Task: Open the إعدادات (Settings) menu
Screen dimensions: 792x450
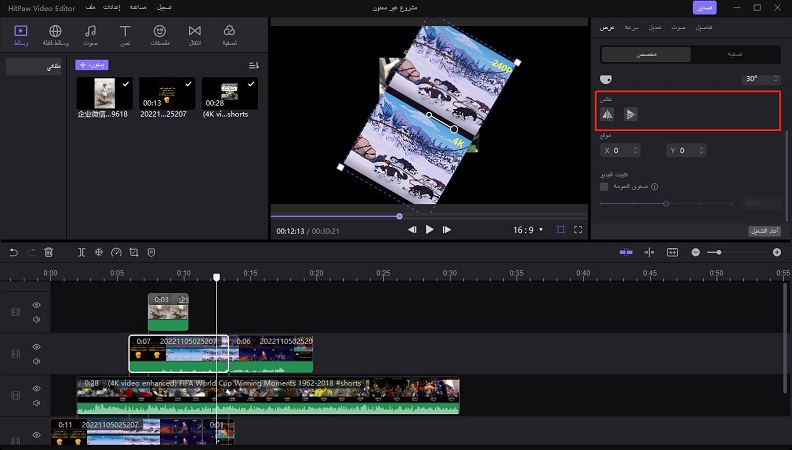Action: point(112,7)
